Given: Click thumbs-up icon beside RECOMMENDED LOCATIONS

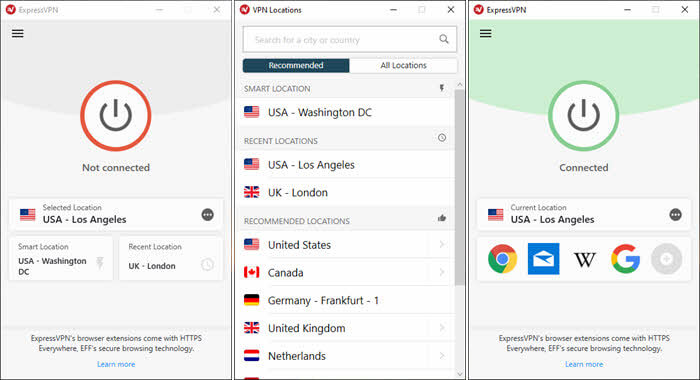Looking at the screenshot, I should [442, 218].
